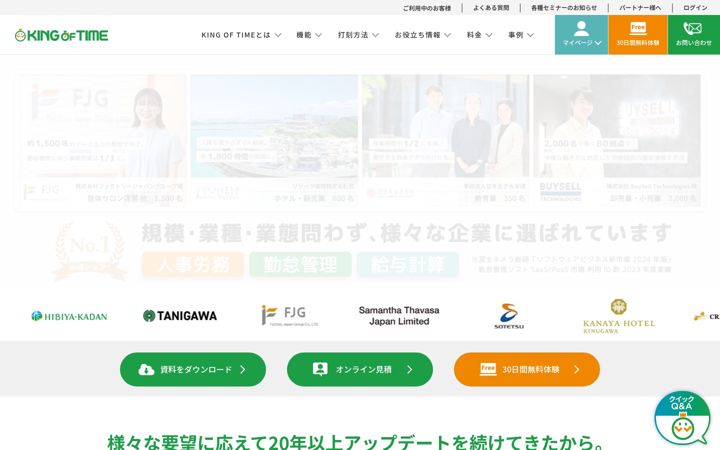Click the ログイン link
The height and width of the screenshot is (450, 720).
(695, 8)
